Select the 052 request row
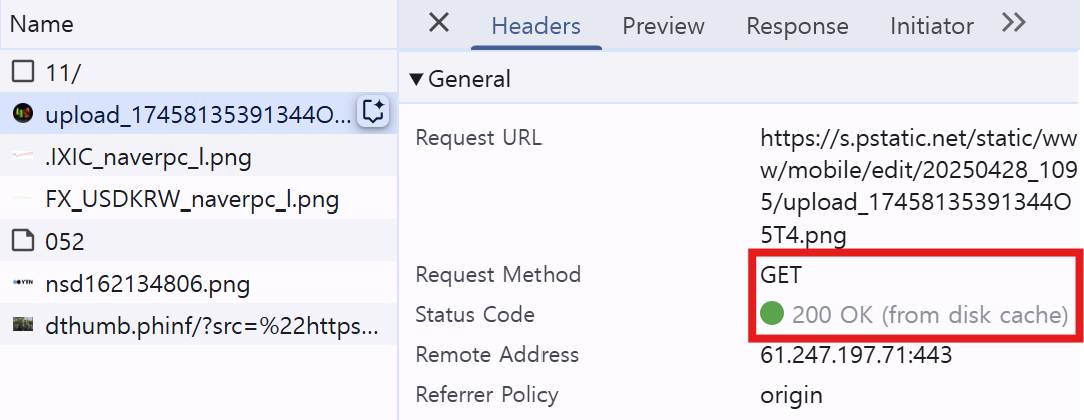The height and width of the screenshot is (420, 1084). pyautogui.click(x=198, y=240)
